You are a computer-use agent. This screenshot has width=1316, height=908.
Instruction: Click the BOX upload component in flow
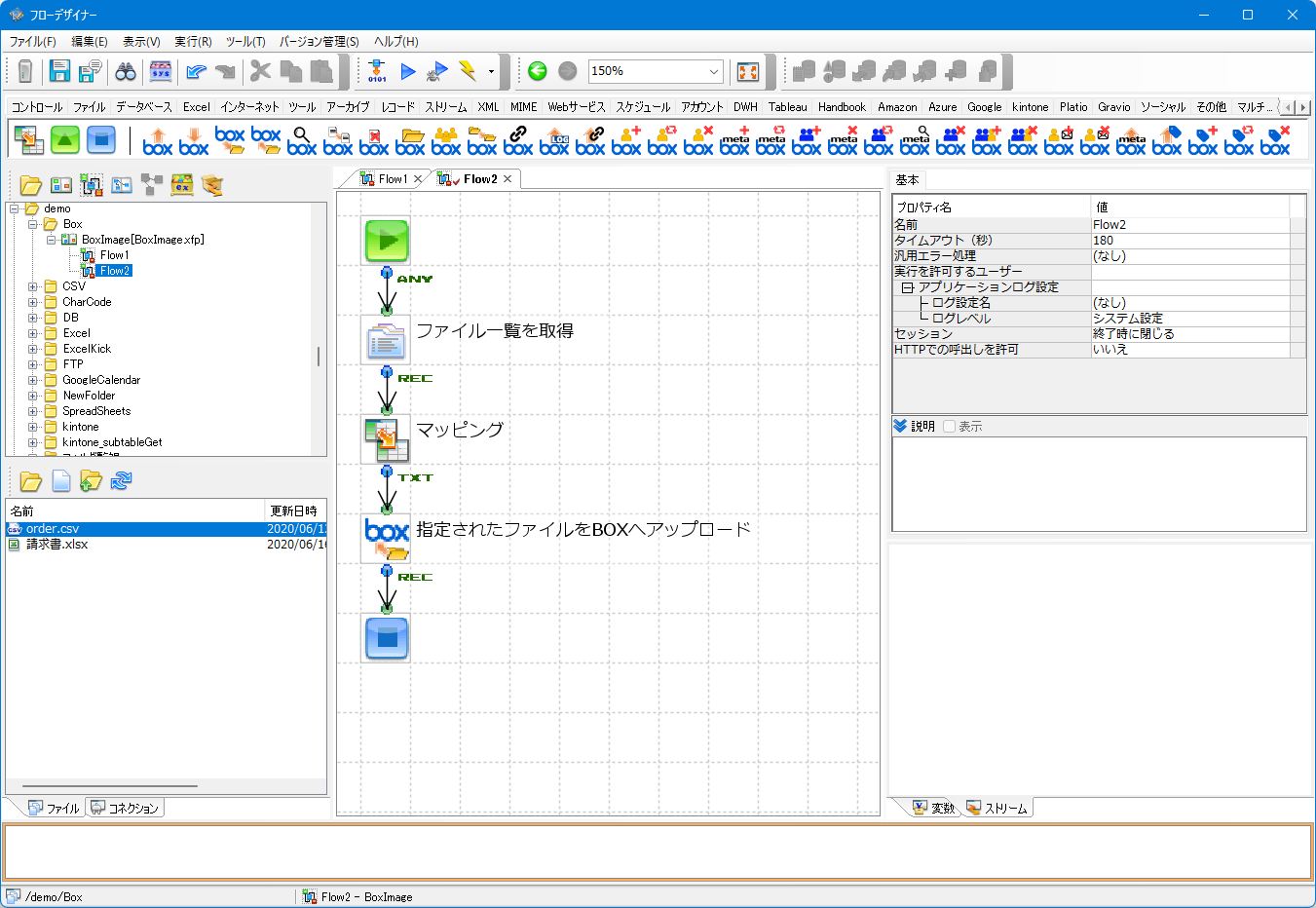387,539
